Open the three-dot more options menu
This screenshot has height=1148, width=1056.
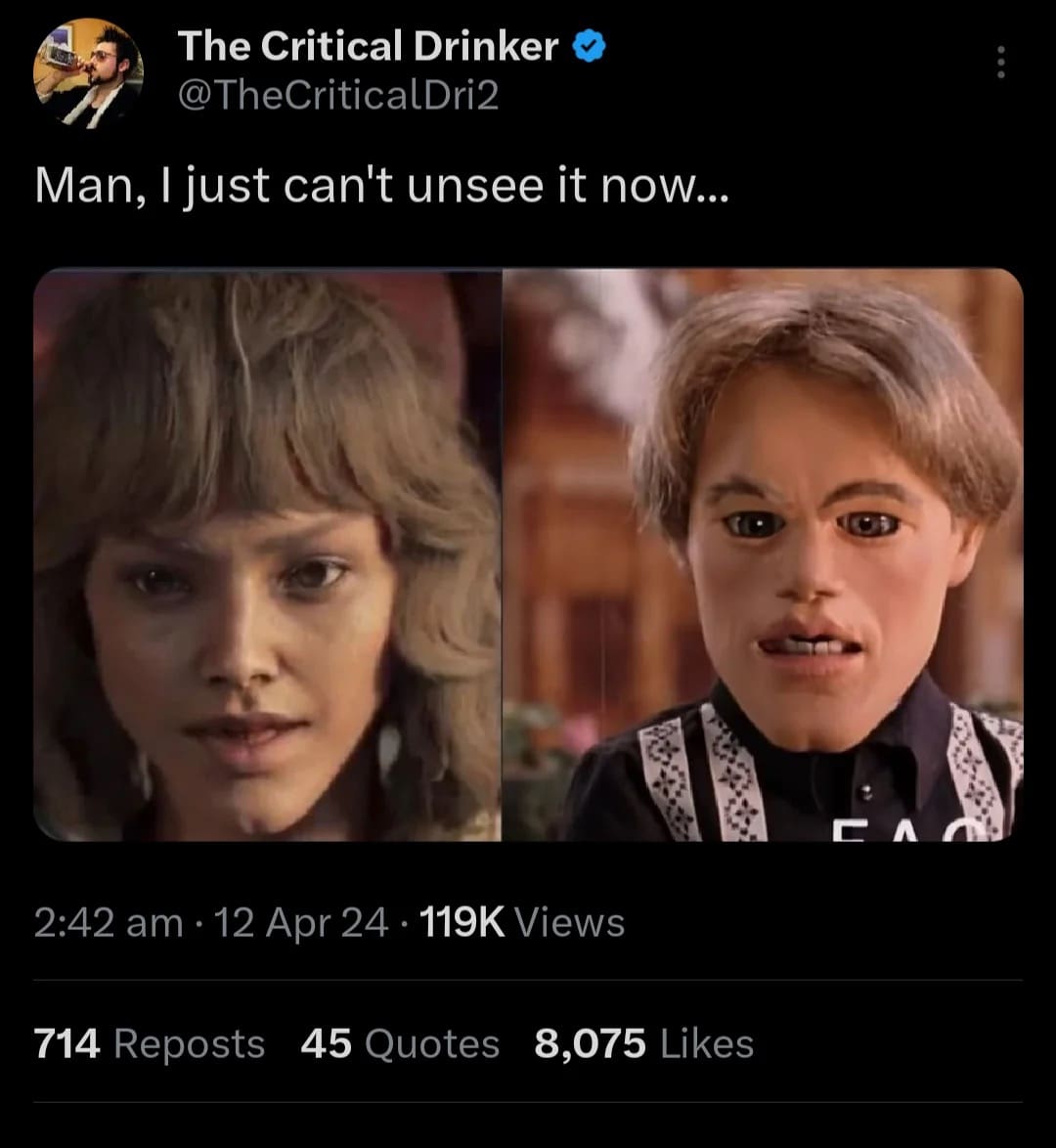pyautogui.click(x=999, y=64)
